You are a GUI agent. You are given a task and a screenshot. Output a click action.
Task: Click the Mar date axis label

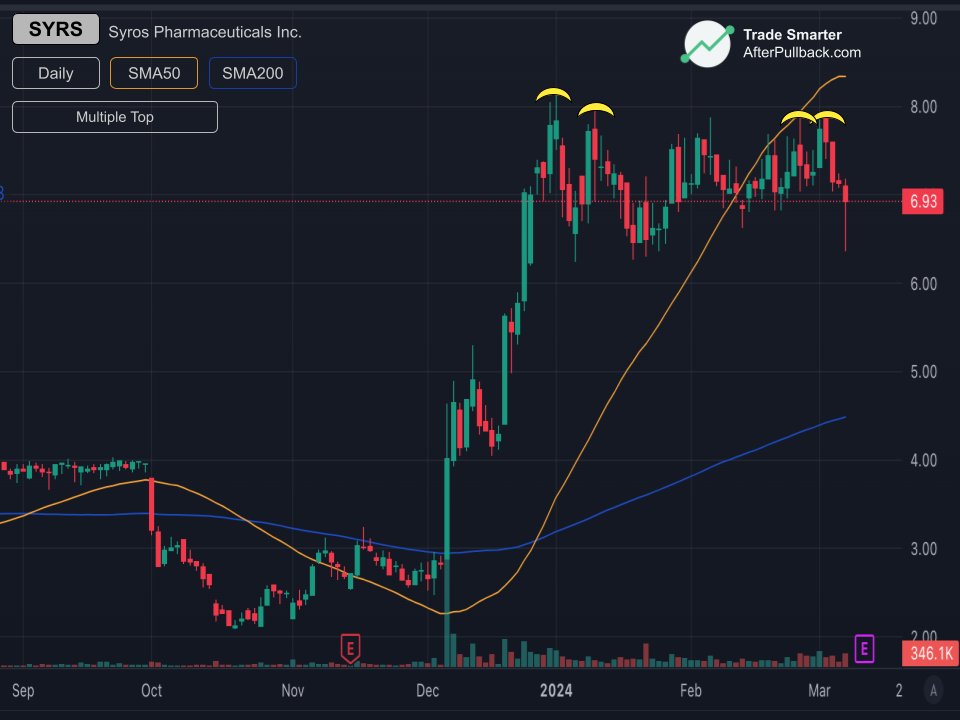(x=819, y=691)
